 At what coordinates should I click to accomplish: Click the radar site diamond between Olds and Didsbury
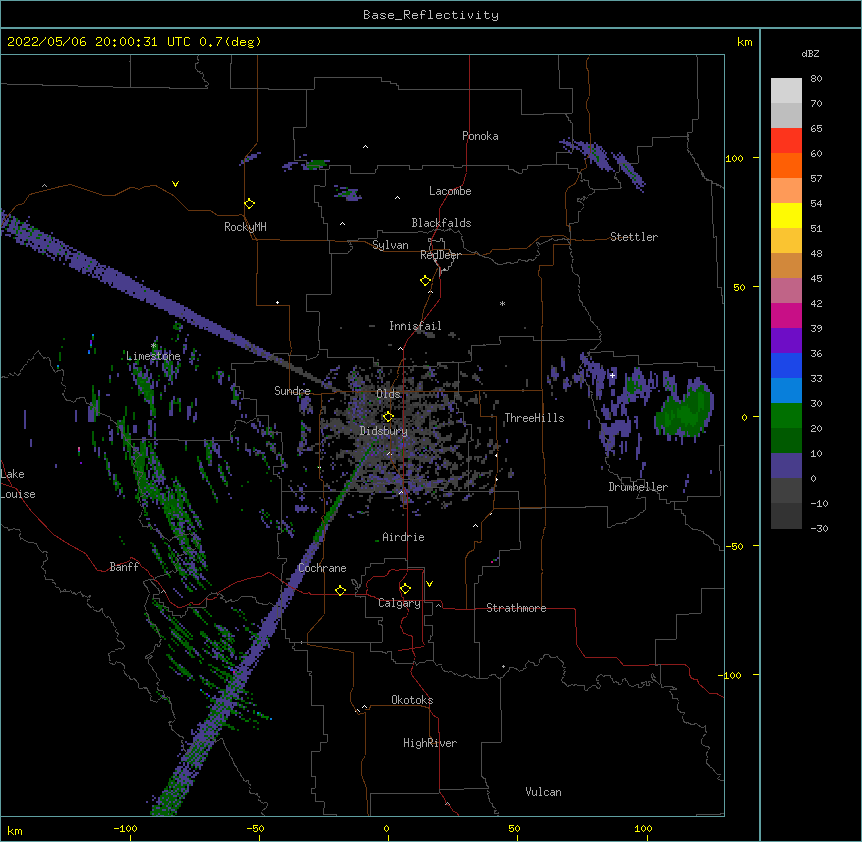pos(388,416)
